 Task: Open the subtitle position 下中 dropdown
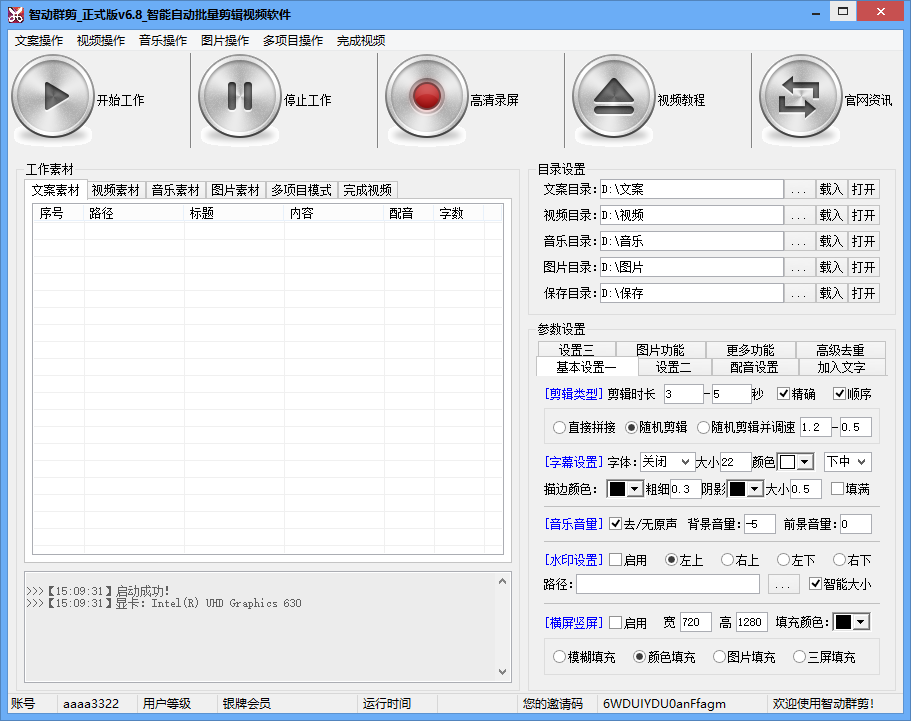coord(846,462)
